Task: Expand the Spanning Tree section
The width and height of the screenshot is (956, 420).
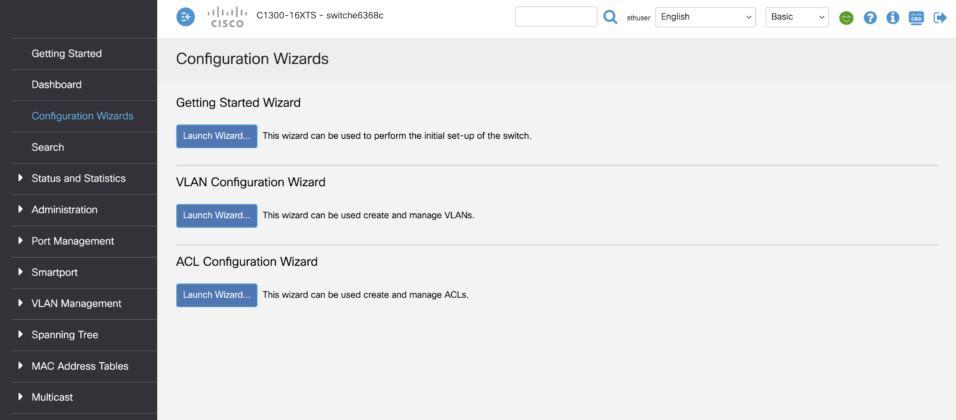Action: [x=65, y=335]
